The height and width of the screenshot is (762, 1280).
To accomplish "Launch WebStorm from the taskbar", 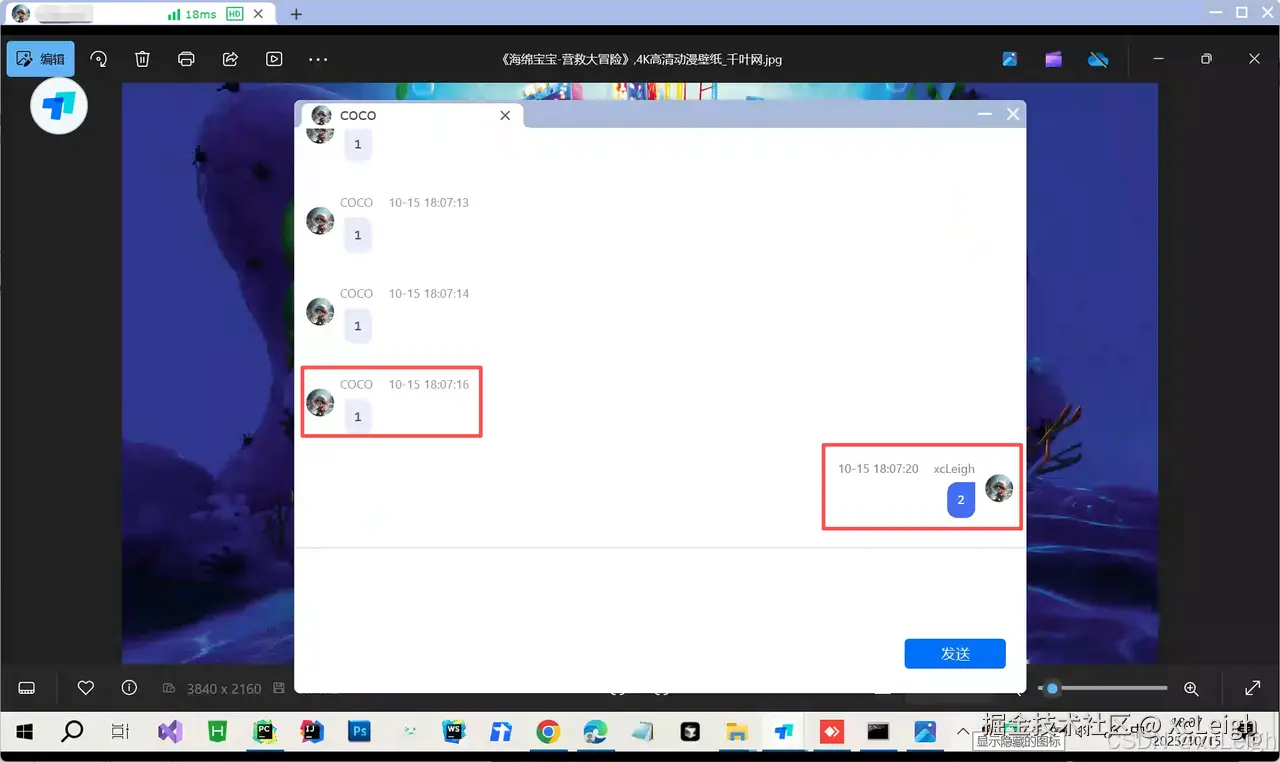I will (x=454, y=732).
